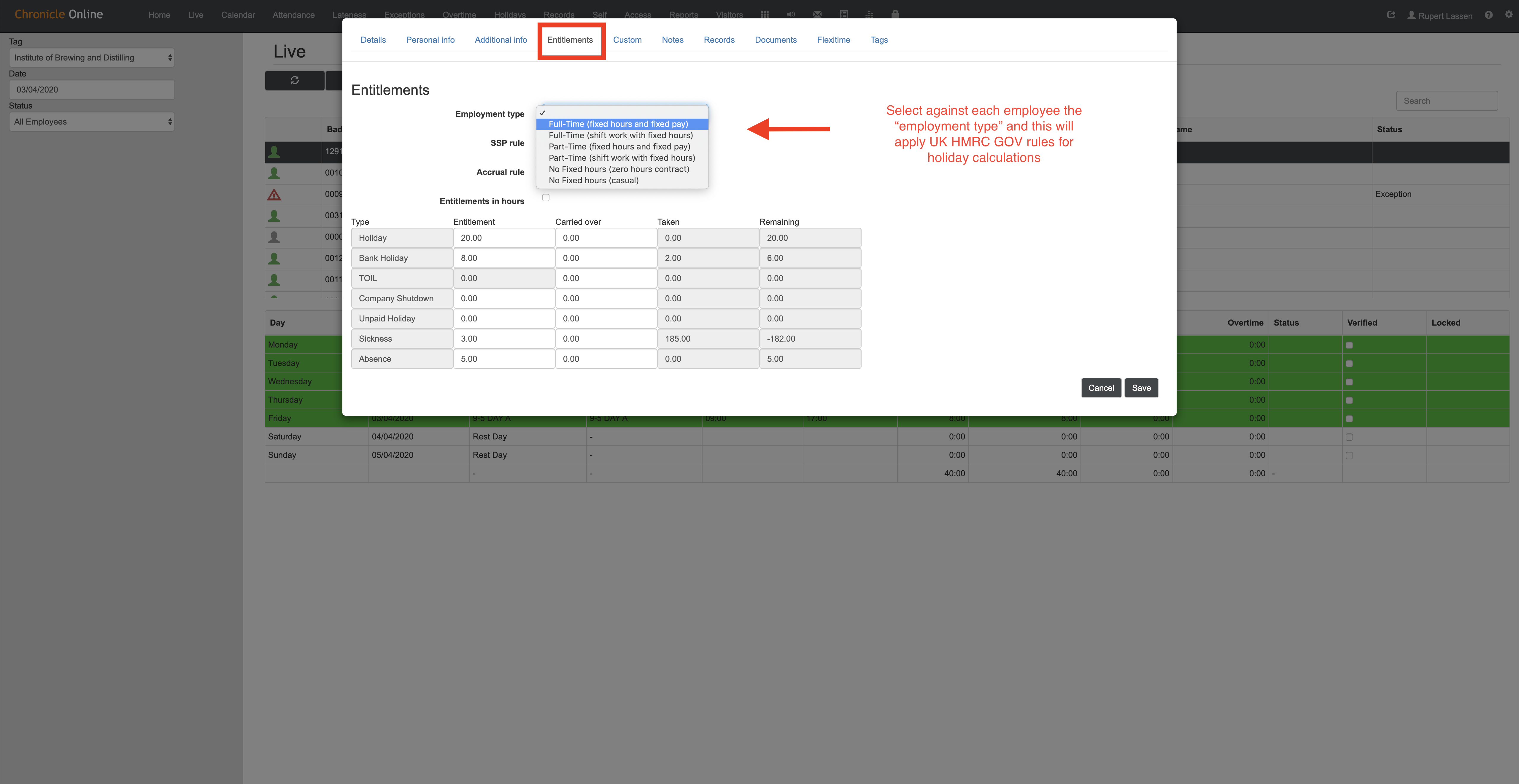The height and width of the screenshot is (784, 1519).
Task: Switch to the Personal info tab
Action: (430, 39)
